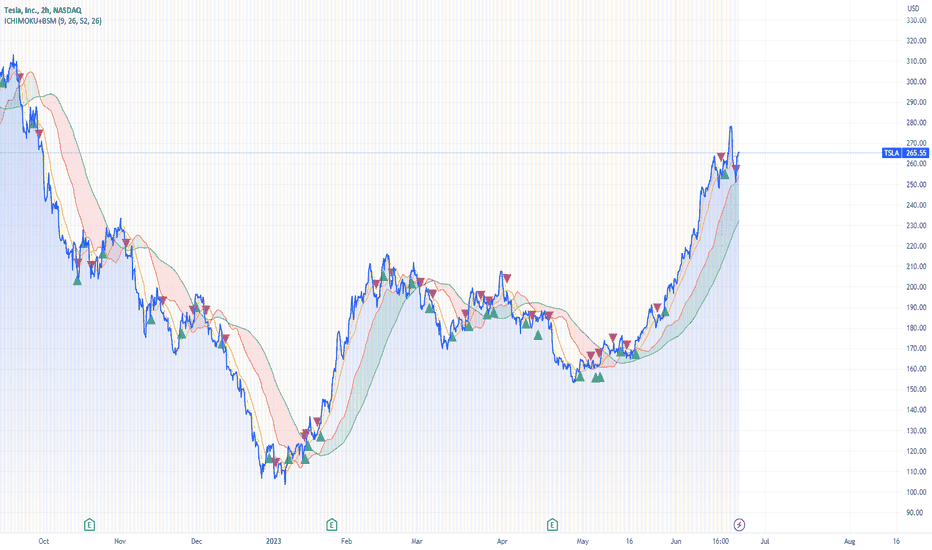Click the Jun label on time axis
932x550 pixels.
pyautogui.click(x=675, y=541)
